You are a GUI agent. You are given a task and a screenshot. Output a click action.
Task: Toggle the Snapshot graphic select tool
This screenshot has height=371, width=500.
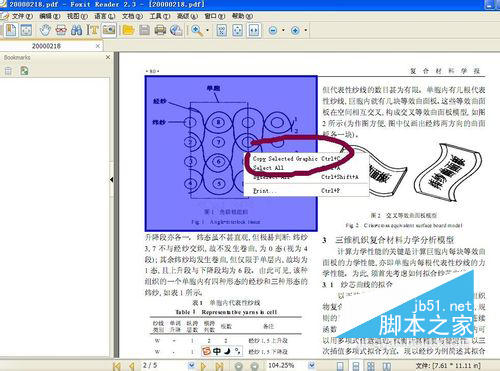point(109,30)
